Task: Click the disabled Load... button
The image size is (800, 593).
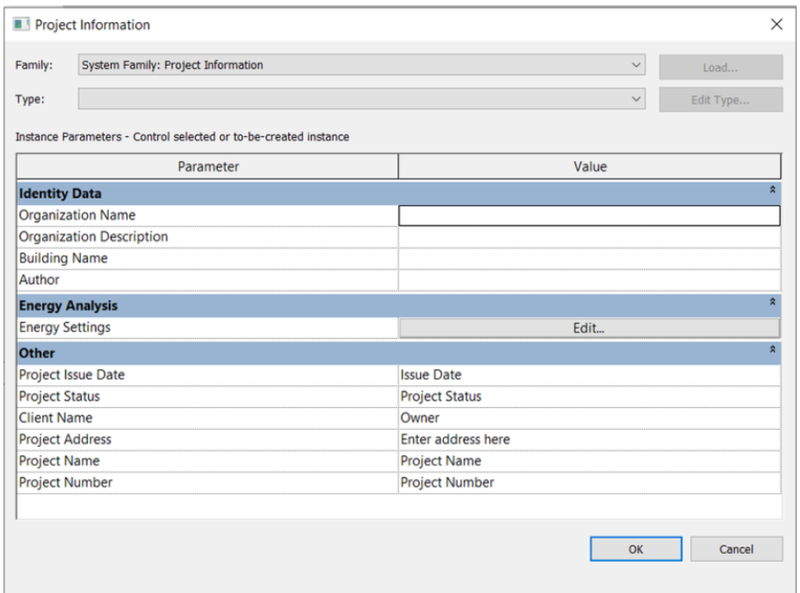Action: pyautogui.click(x=720, y=67)
